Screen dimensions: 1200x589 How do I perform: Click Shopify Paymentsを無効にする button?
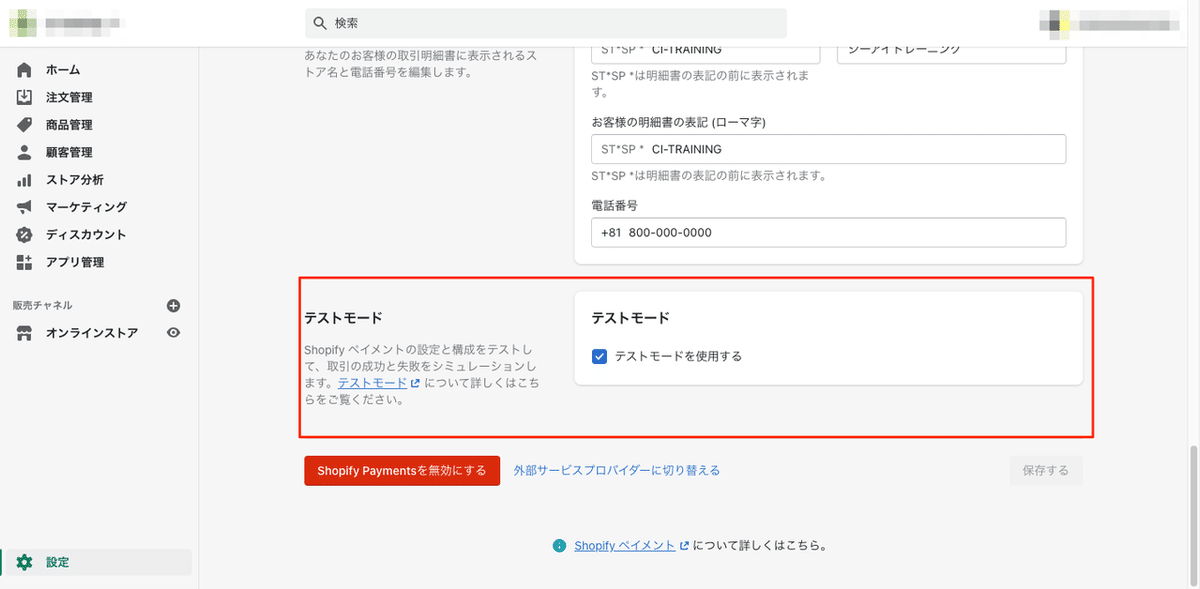point(402,470)
